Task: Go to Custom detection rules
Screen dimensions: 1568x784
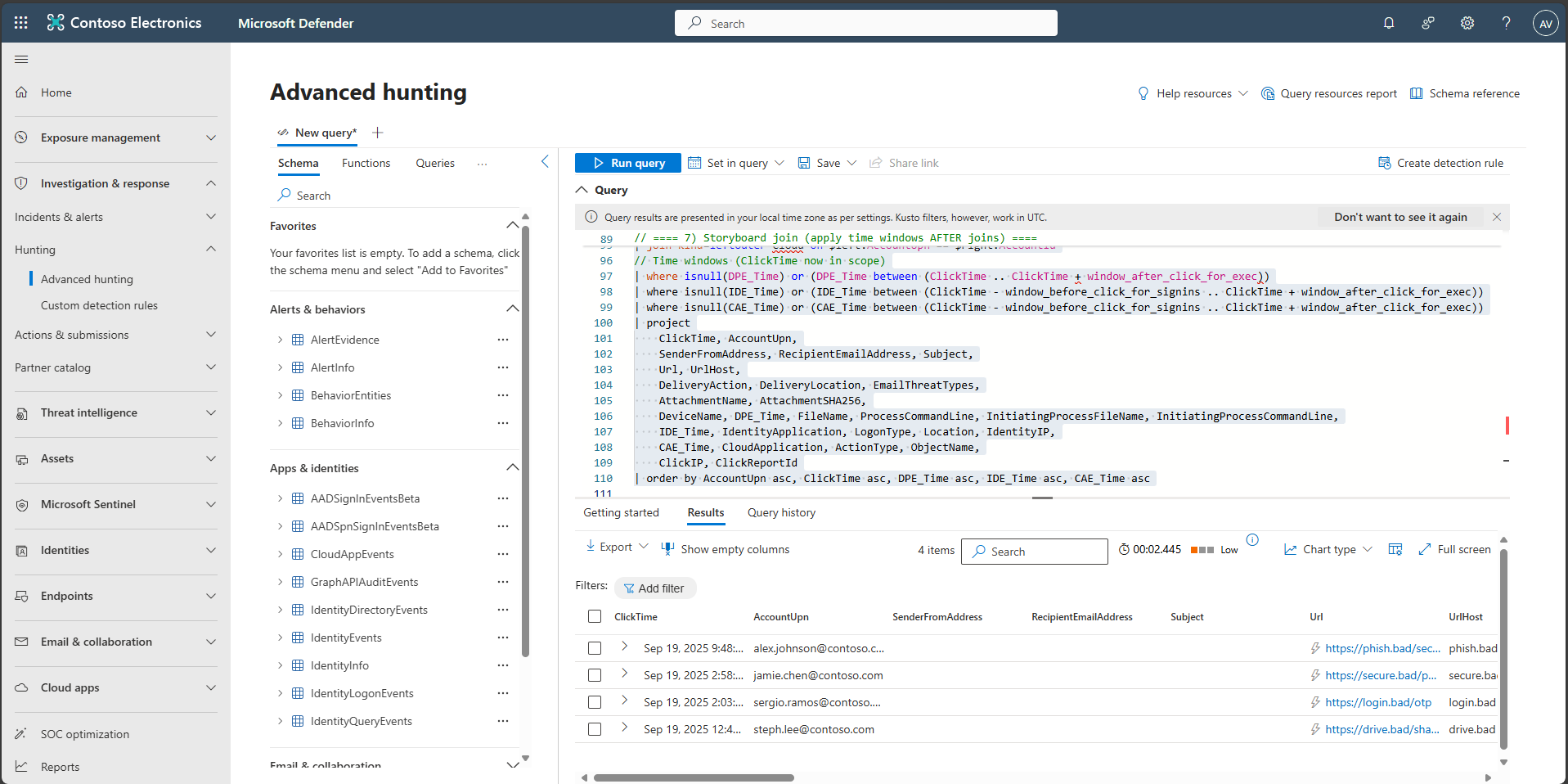Action: click(99, 305)
